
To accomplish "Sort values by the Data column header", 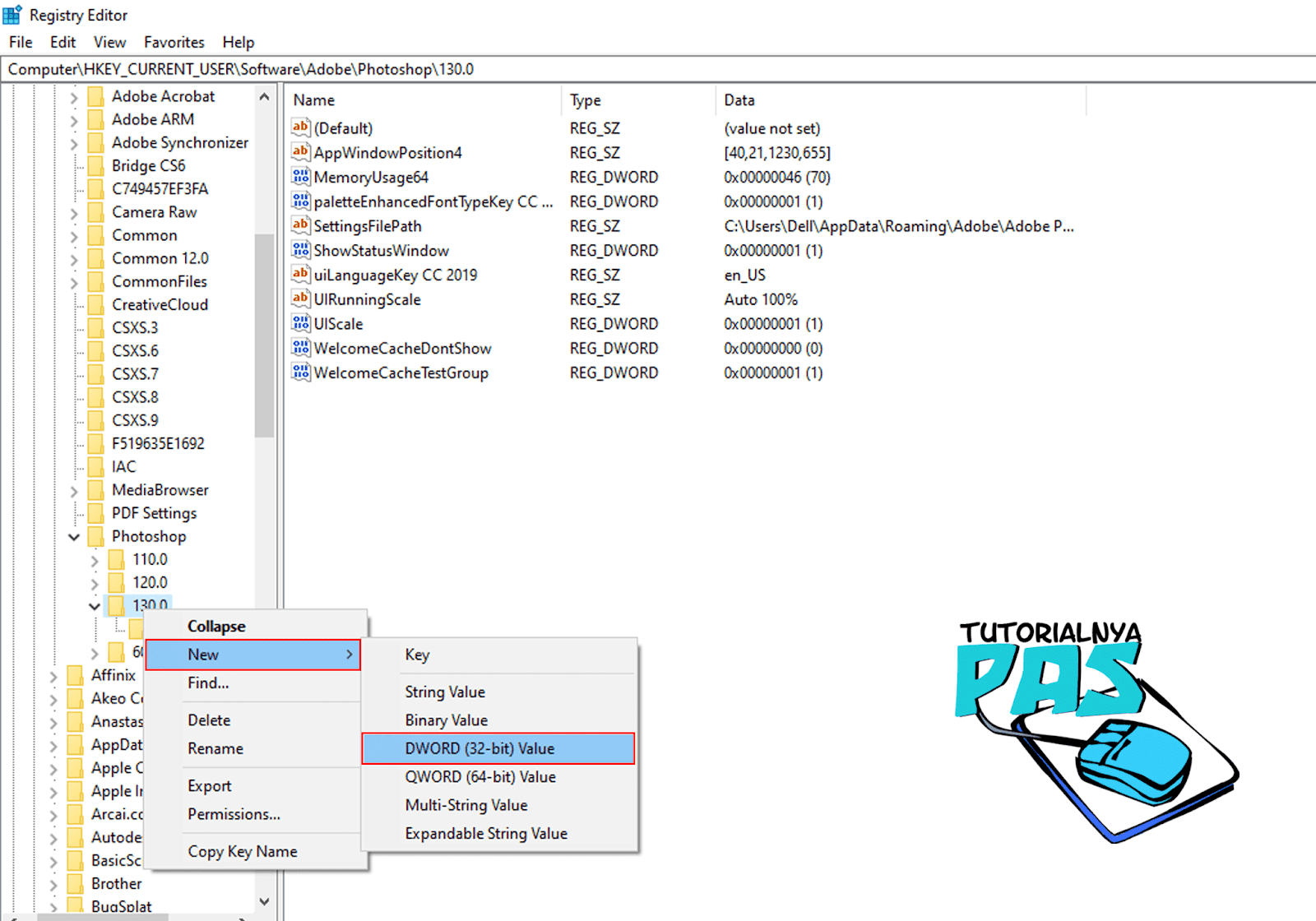I will 901,100.
